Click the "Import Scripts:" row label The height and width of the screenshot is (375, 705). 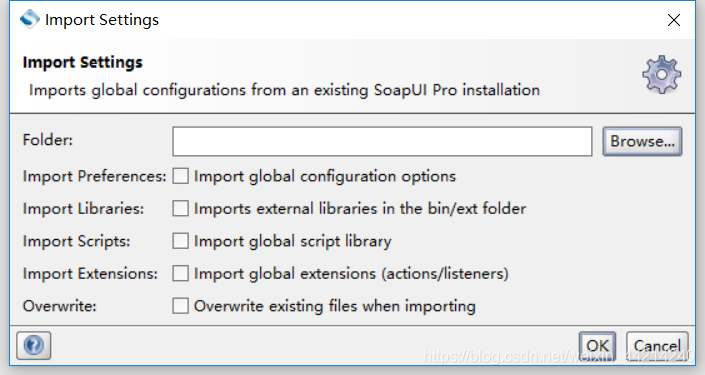coord(76,241)
